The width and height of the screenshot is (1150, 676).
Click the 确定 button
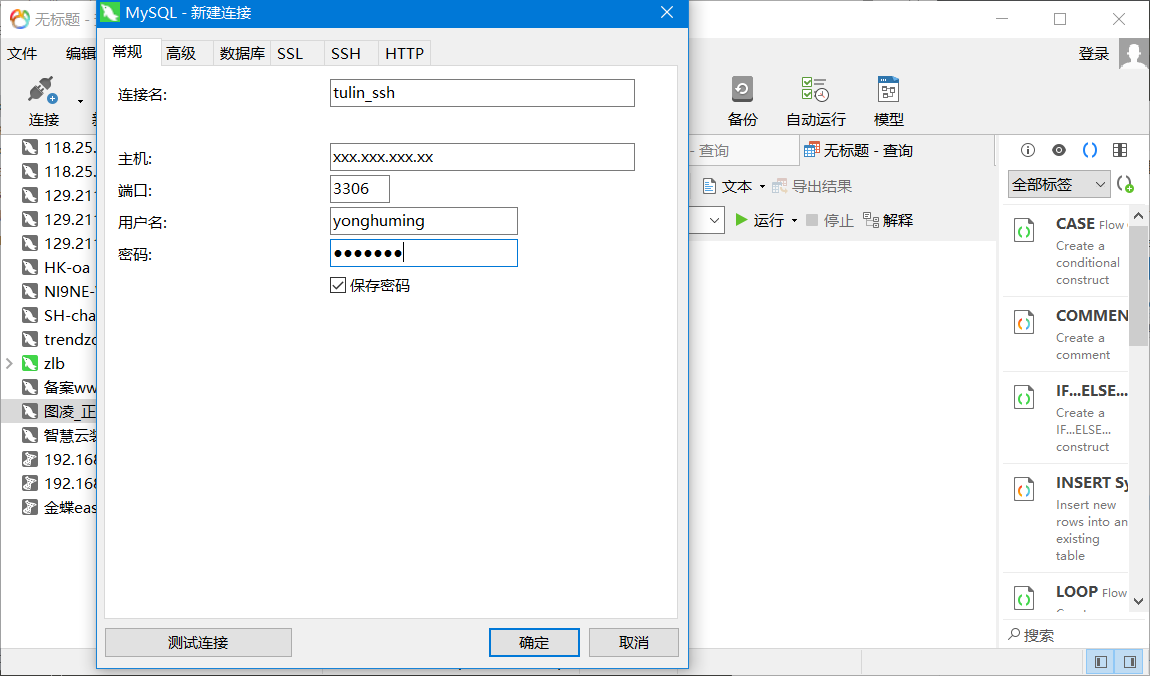[x=534, y=642]
